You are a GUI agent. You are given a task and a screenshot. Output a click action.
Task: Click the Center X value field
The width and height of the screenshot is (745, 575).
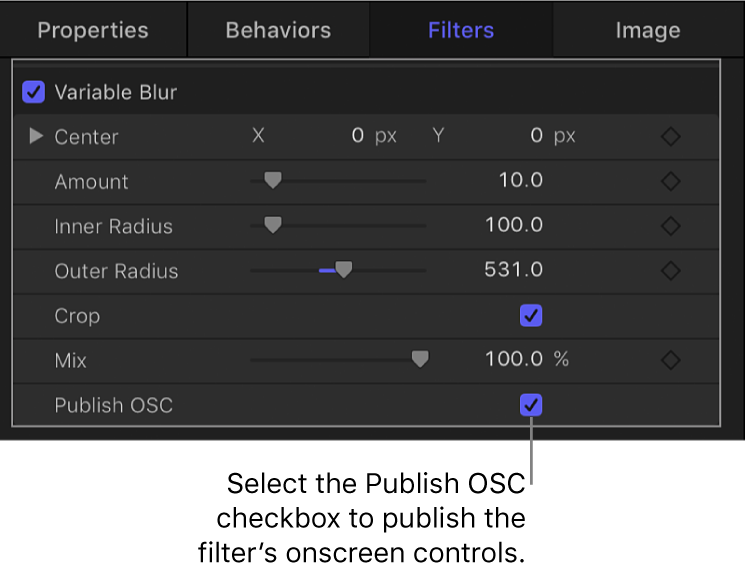[357, 137]
